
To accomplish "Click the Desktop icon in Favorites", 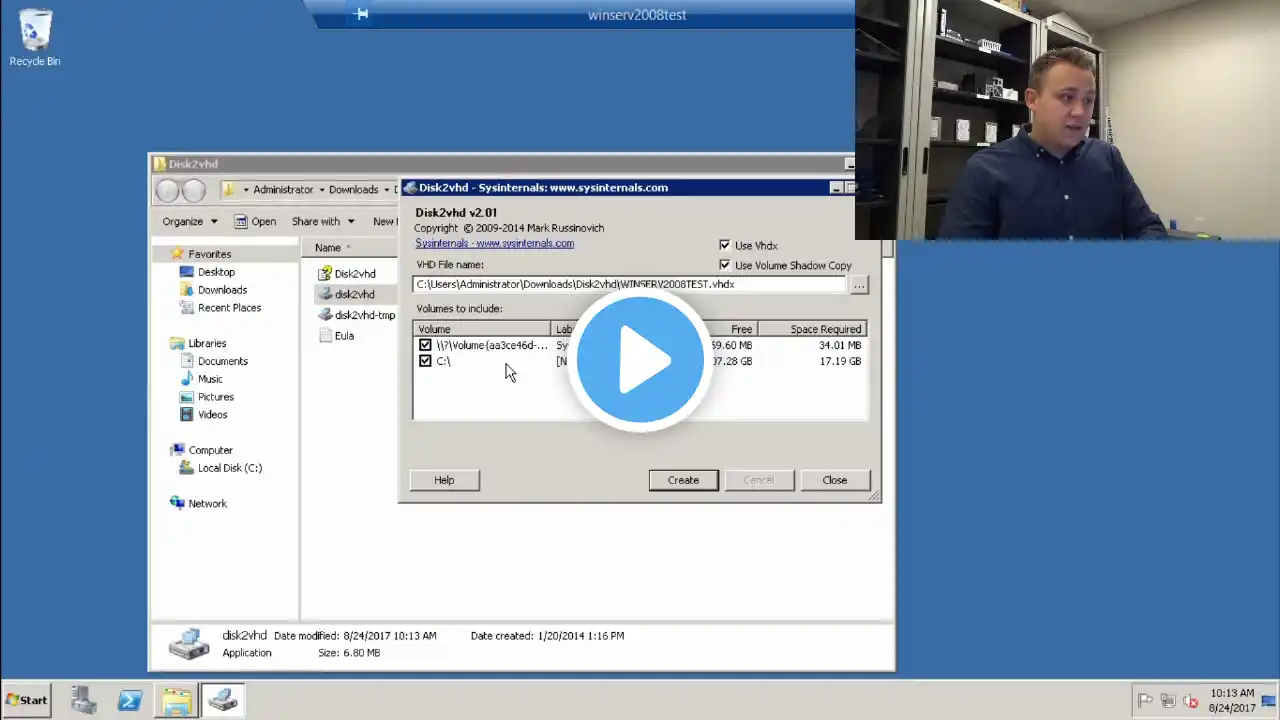I will 186,272.
